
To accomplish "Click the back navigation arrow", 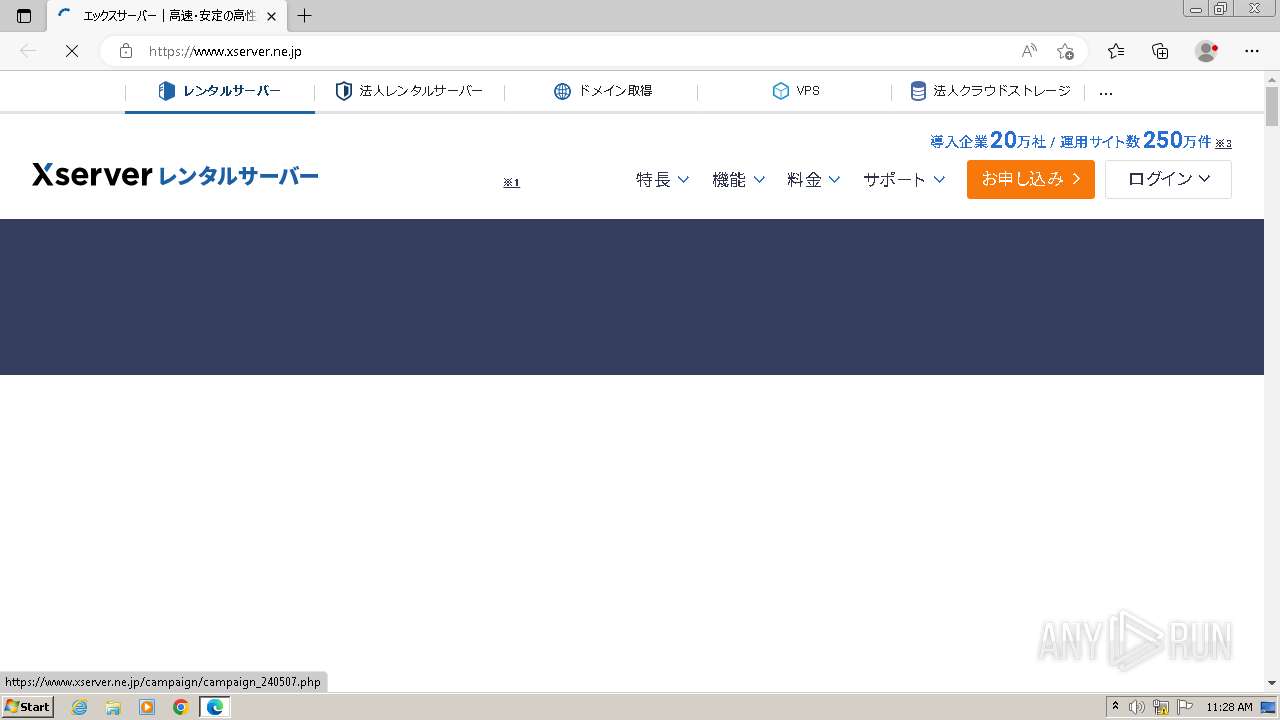I will 28,51.
